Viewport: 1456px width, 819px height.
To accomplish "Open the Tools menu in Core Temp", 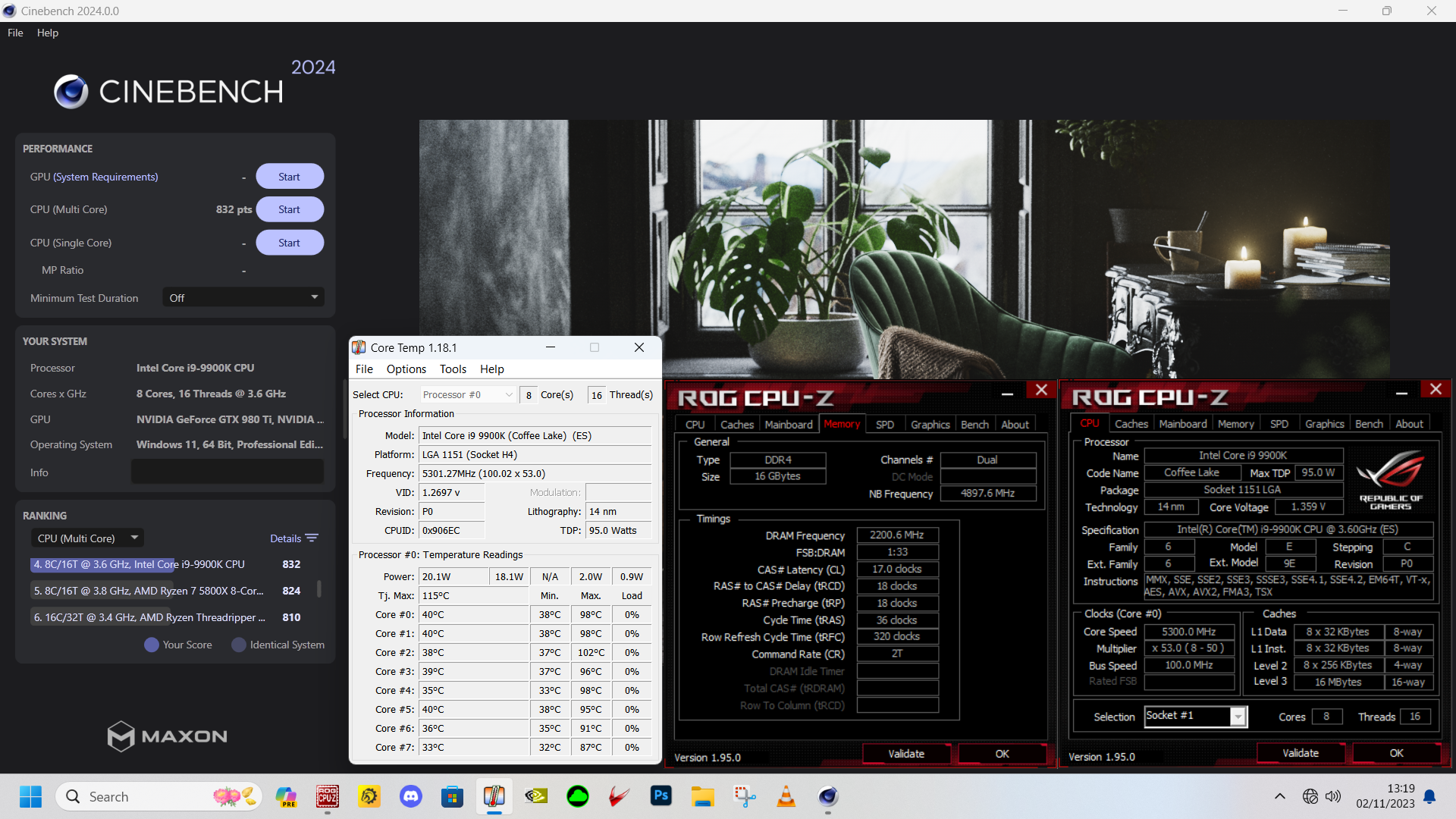I will point(453,369).
